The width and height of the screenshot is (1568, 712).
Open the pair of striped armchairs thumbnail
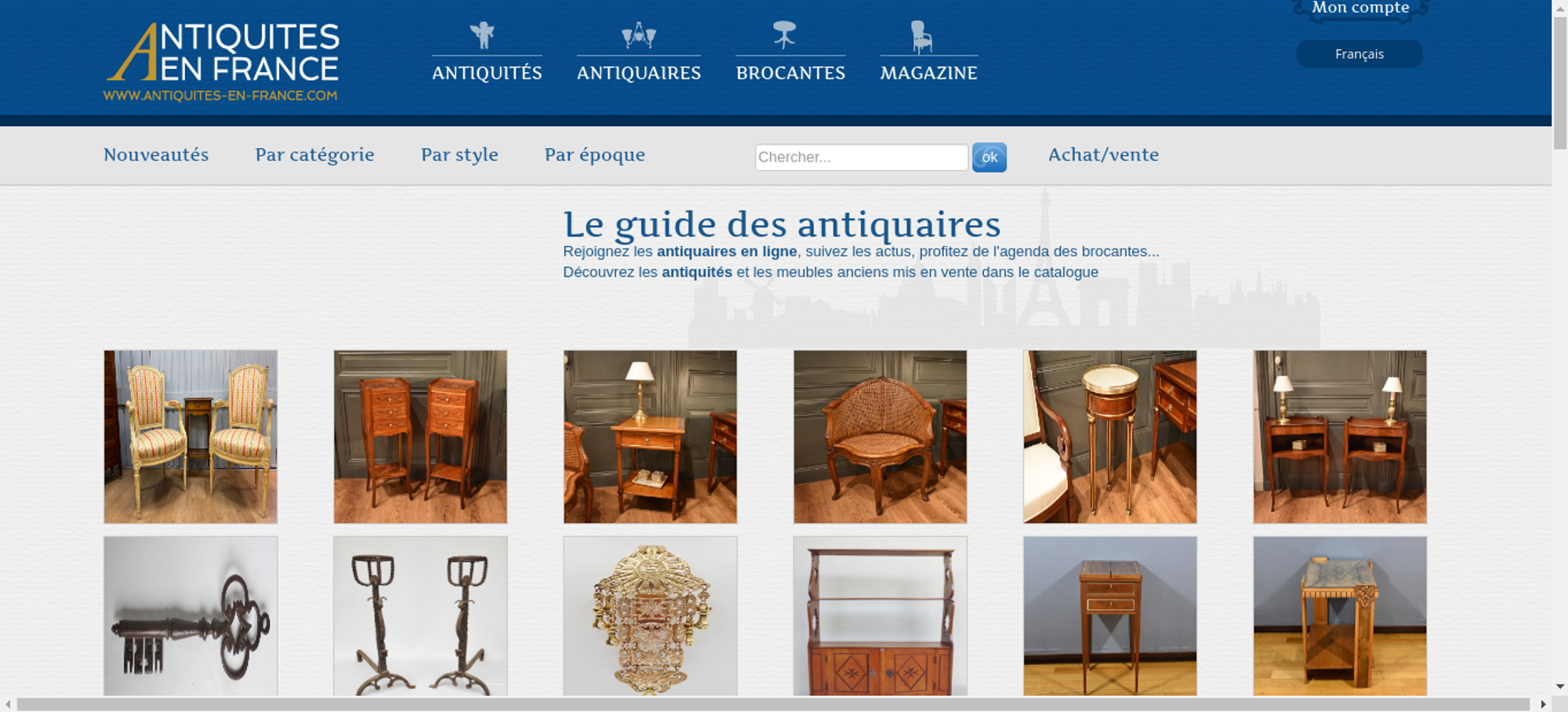[x=191, y=437]
